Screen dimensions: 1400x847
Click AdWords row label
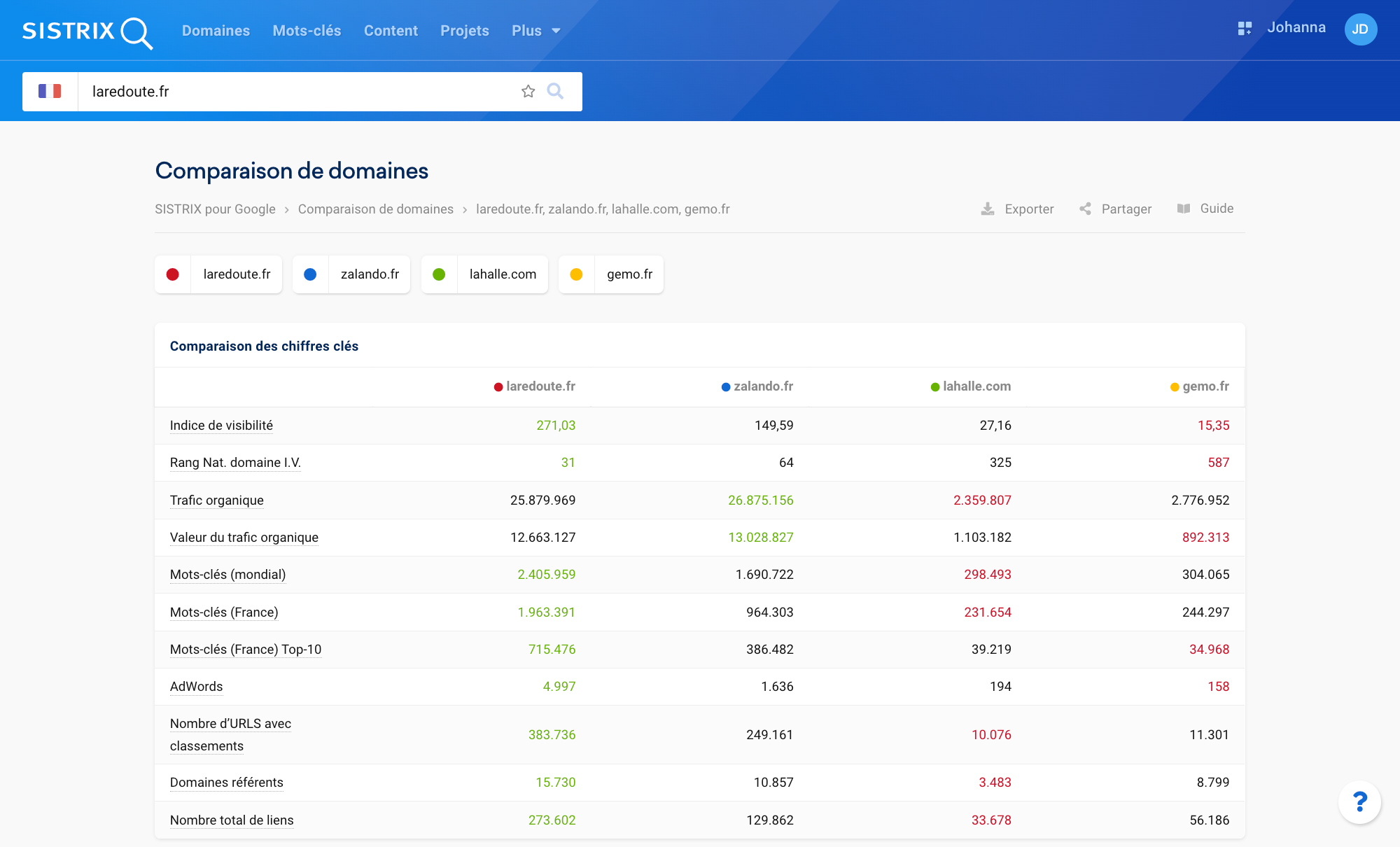click(x=196, y=687)
